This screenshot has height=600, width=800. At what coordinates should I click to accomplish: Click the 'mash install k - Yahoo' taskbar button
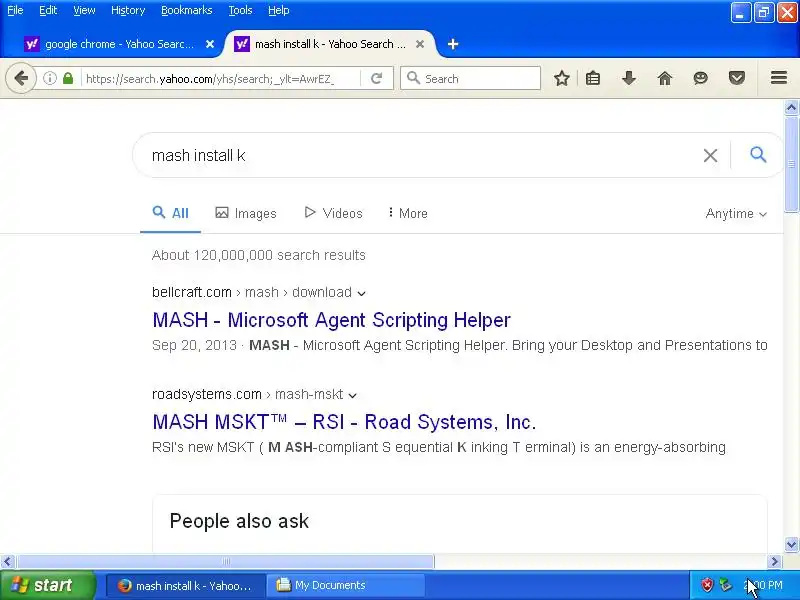pyautogui.click(x=186, y=586)
